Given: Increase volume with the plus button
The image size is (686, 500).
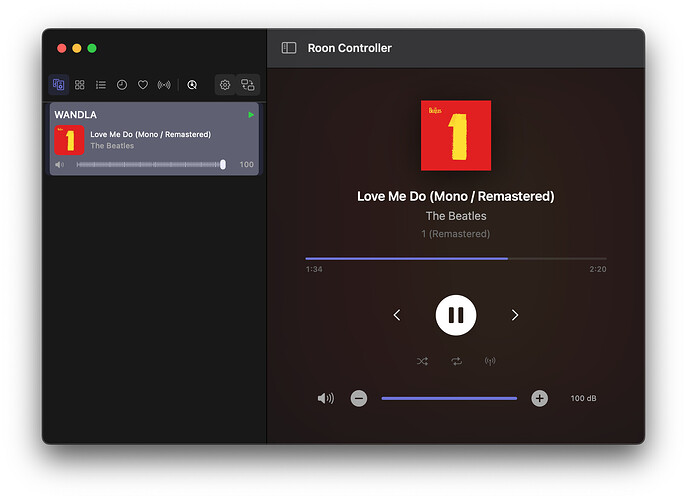Looking at the screenshot, I should [540, 398].
